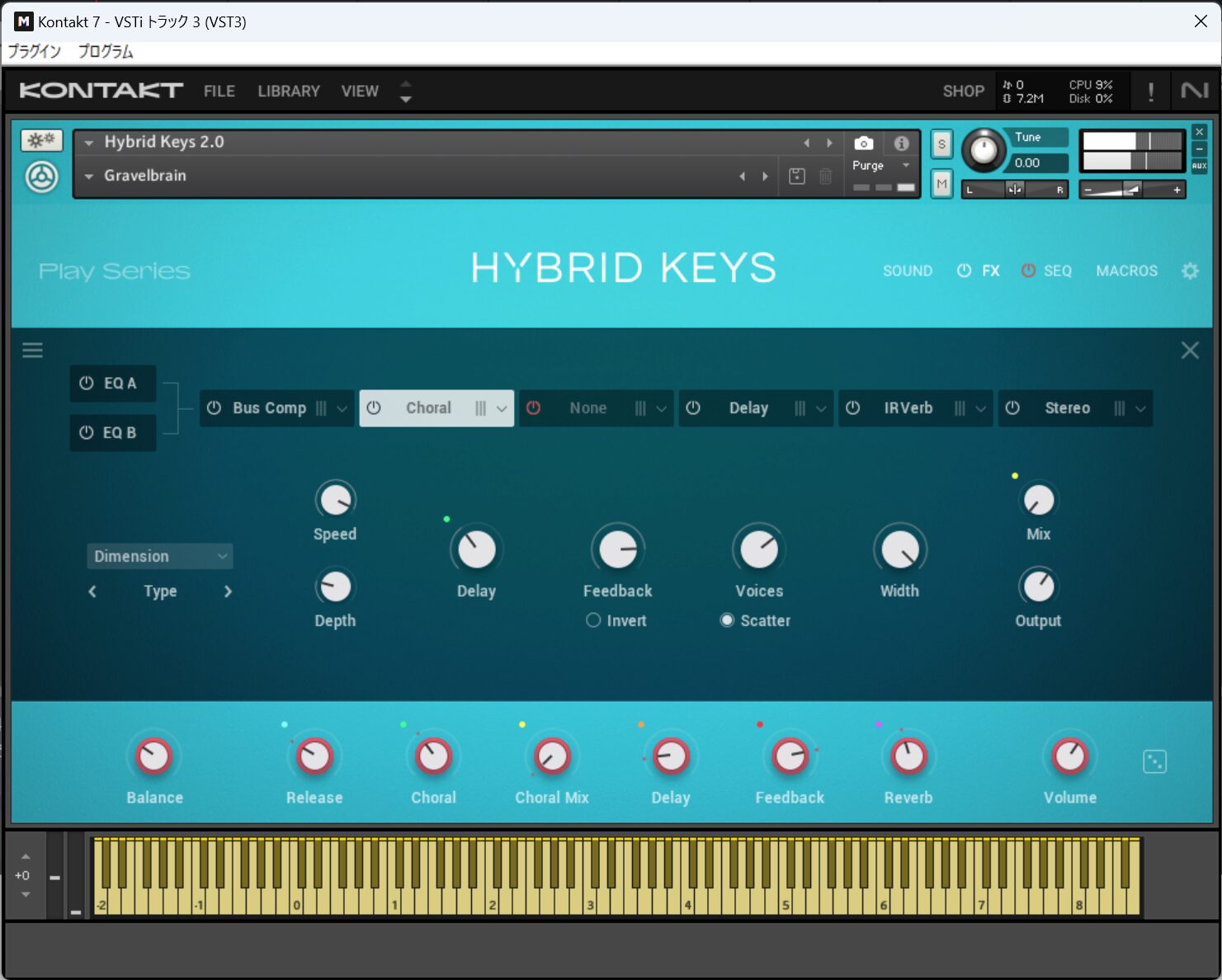Toggle the Bus Comp power button
Screen dimensions: 1222x980
[214, 408]
